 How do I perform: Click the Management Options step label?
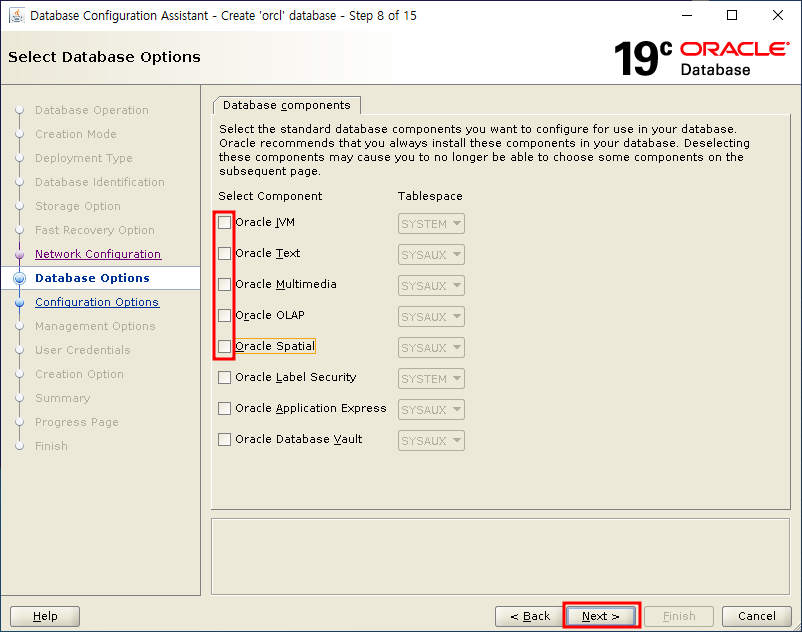[x=95, y=326]
